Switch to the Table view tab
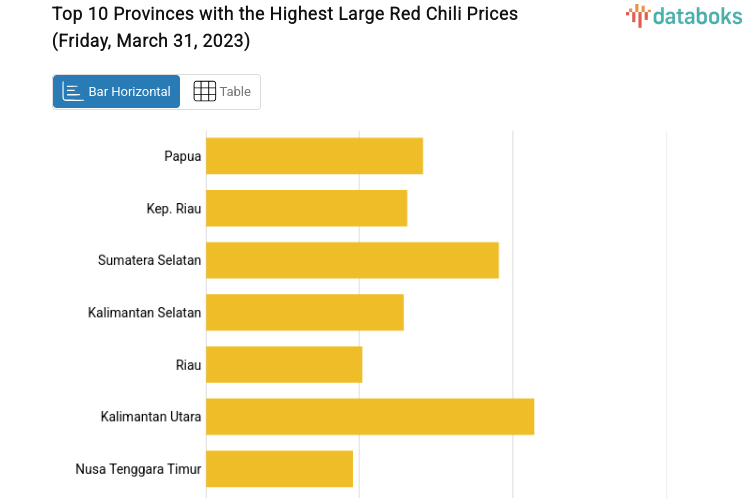 coord(221,92)
